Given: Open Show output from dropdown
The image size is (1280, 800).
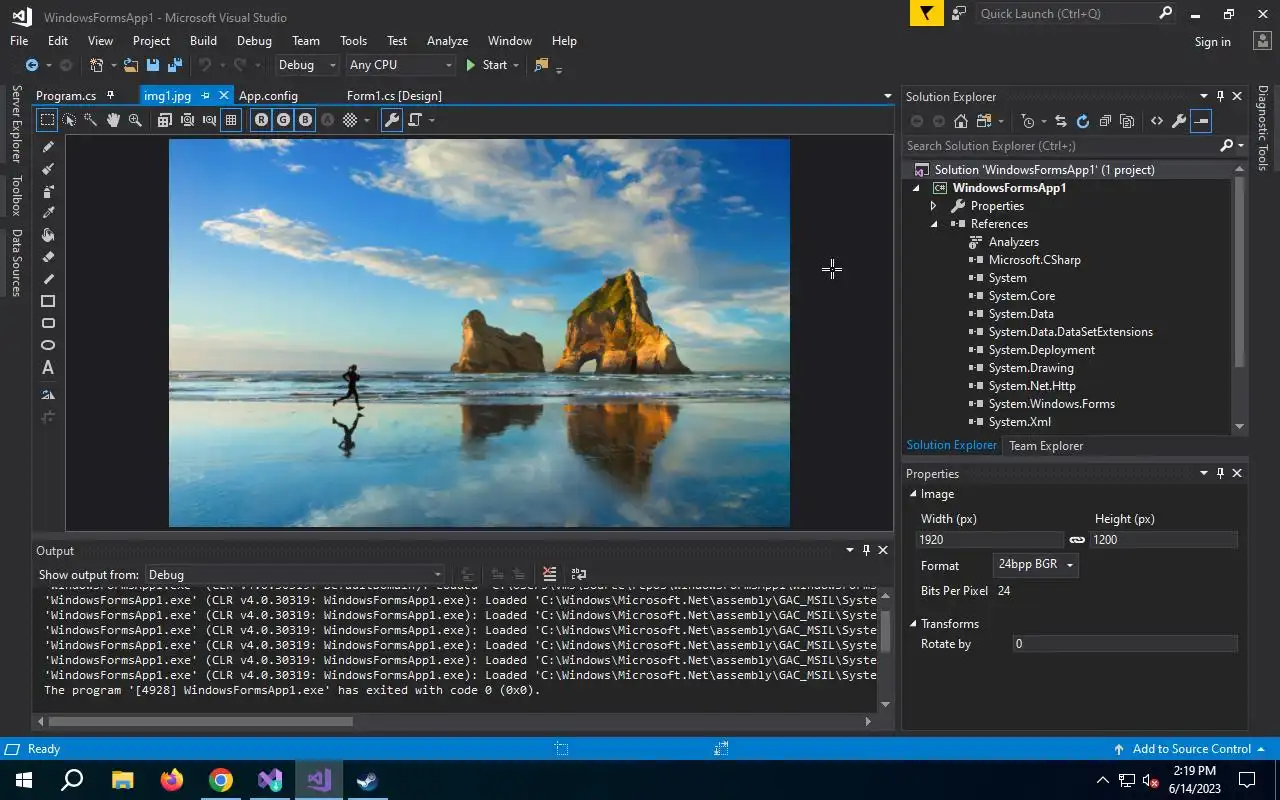Looking at the screenshot, I should click(x=295, y=575).
